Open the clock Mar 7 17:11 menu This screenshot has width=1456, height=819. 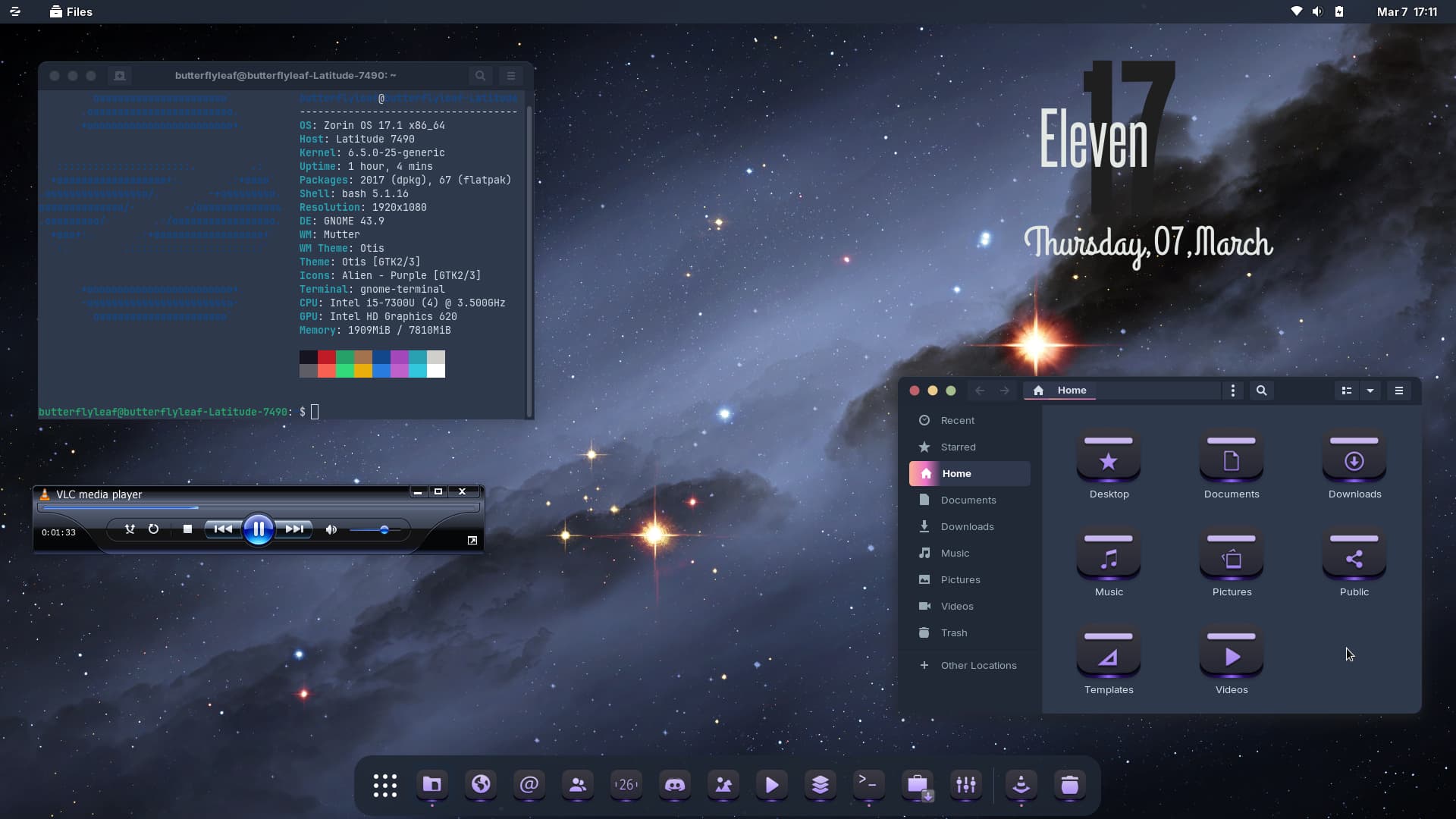point(1407,11)
